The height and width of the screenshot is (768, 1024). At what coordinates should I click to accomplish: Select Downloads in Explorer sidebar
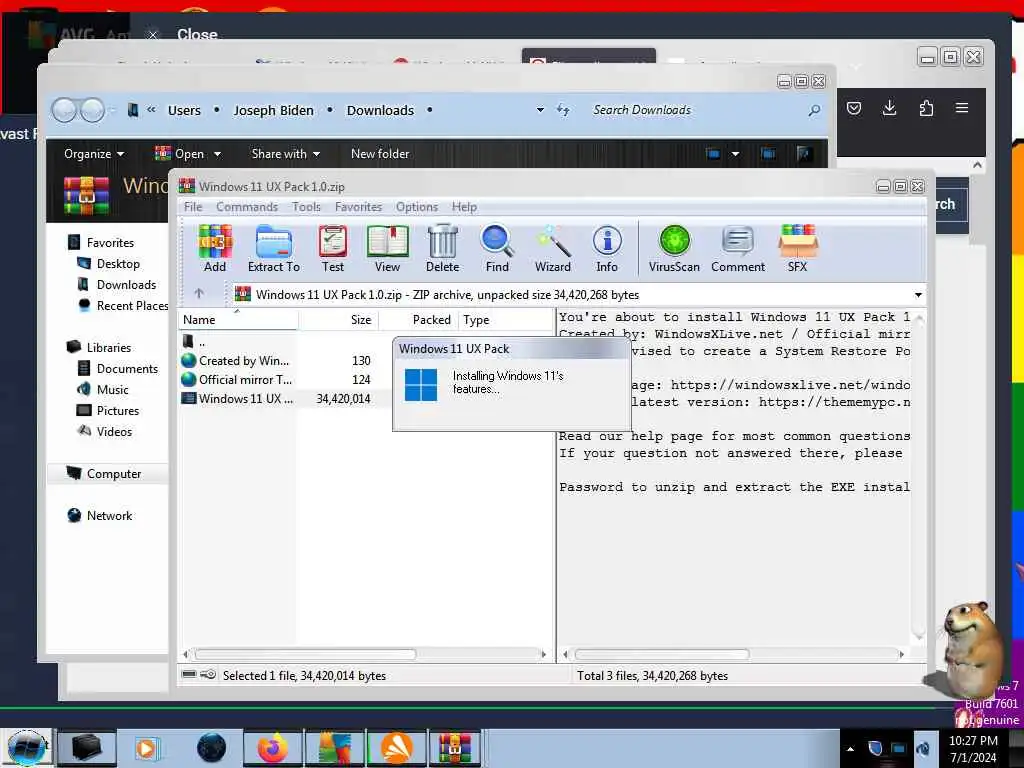pos(126,285)
